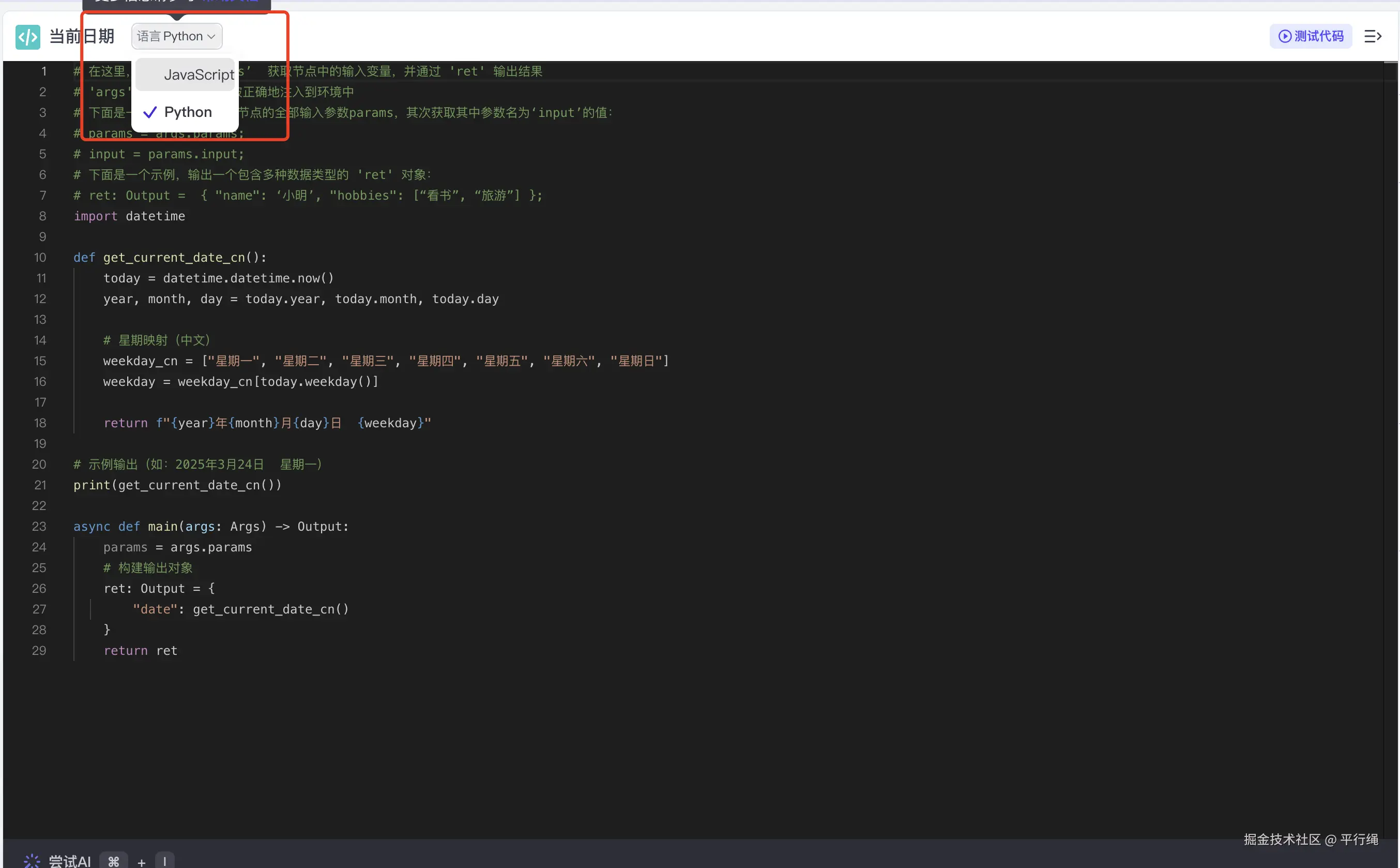
Task: Click the 测试代码 button label
Action: [x=1318, y=37]
